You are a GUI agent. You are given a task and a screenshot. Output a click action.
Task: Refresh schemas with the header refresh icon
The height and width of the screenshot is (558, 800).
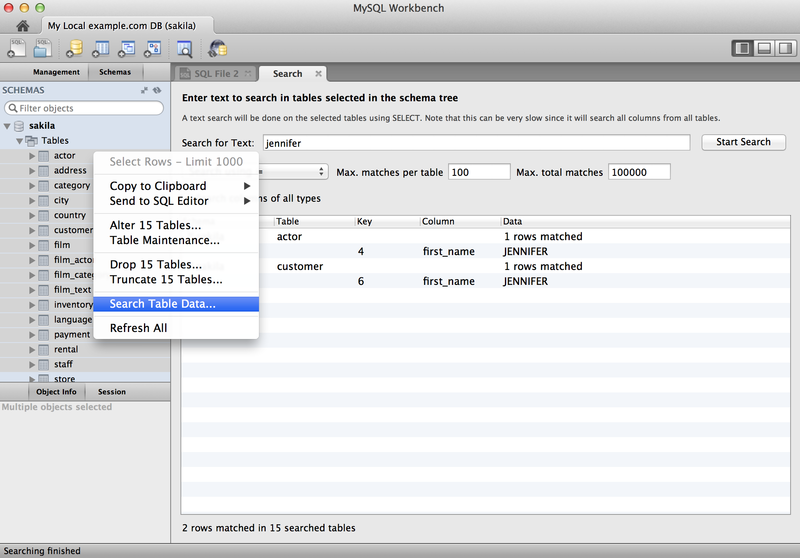click(157, 90)
